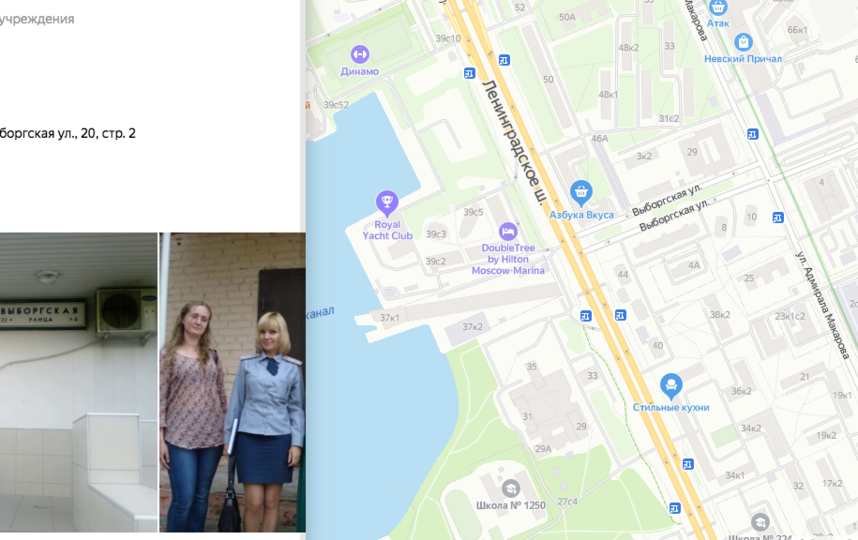The width and height of the screenshot is (858, 540).
Task: Click the Выборгская ул., 20, стр. 2 address
Action: [x=68, y=133]
